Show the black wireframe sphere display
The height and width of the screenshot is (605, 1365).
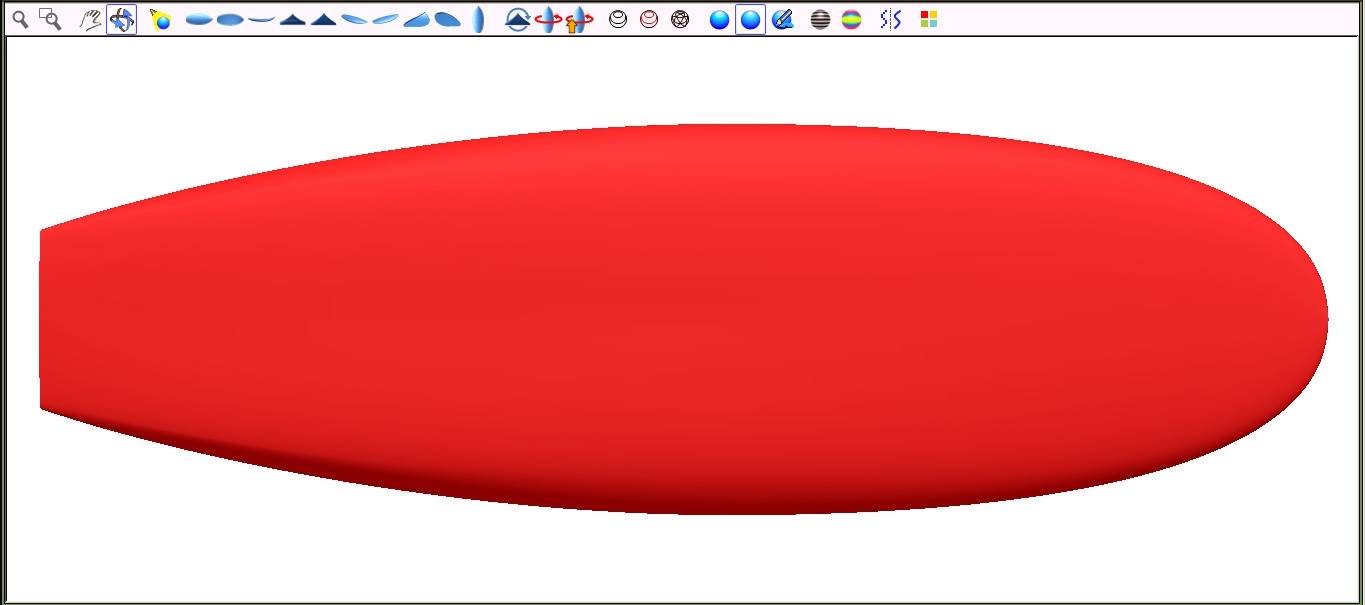pyautogui.click(x=618, y=19)
